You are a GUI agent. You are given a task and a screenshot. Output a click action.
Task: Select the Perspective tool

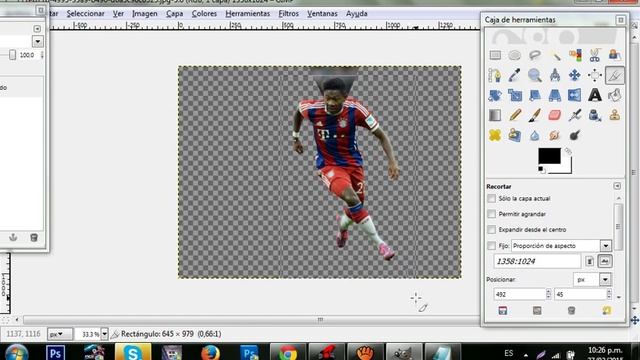[555, 95]
